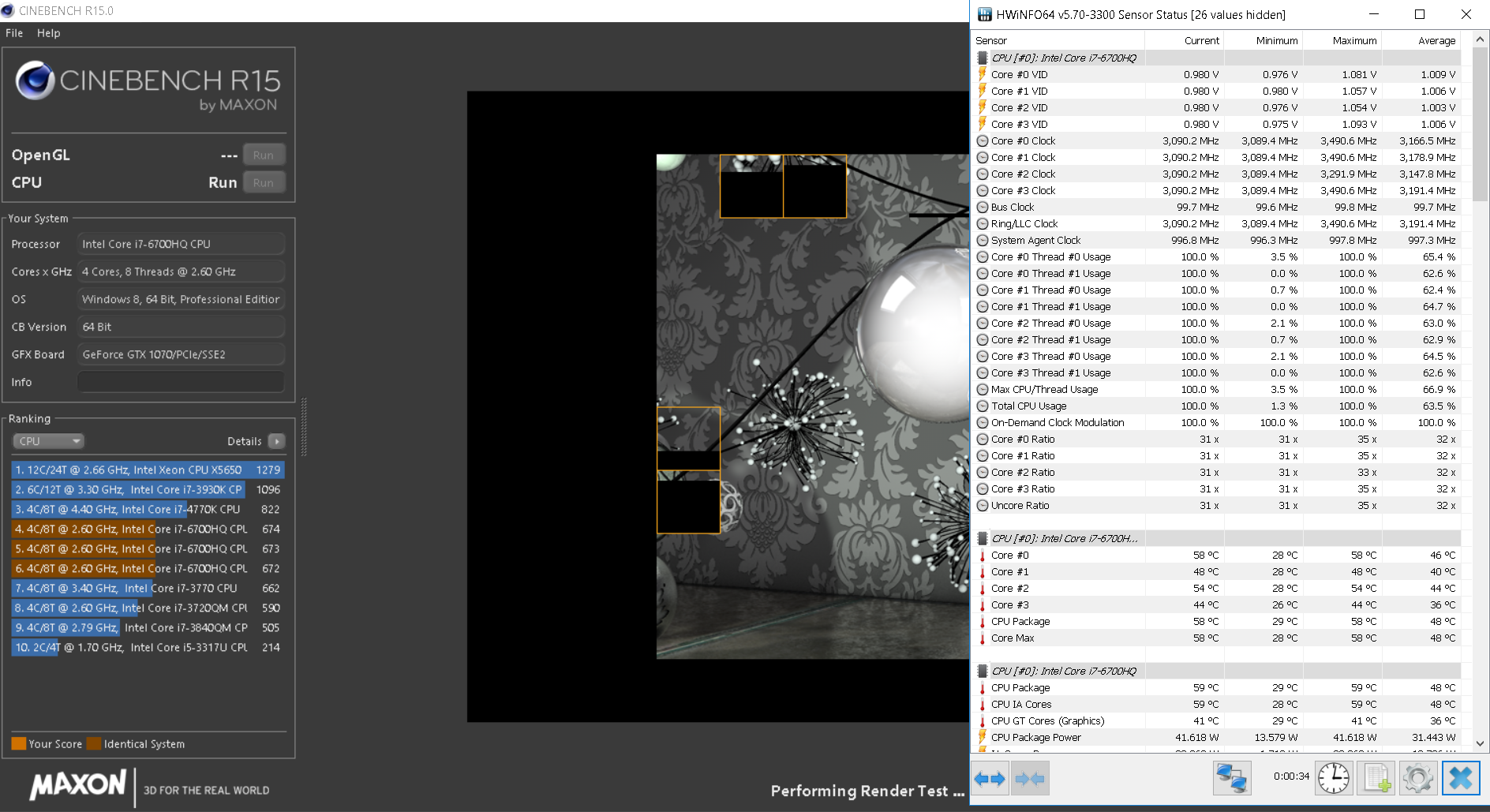Click the expand sensor columns arrows icon
The width and height of the screenshot is (1490, 812).
tap(990, 779)
